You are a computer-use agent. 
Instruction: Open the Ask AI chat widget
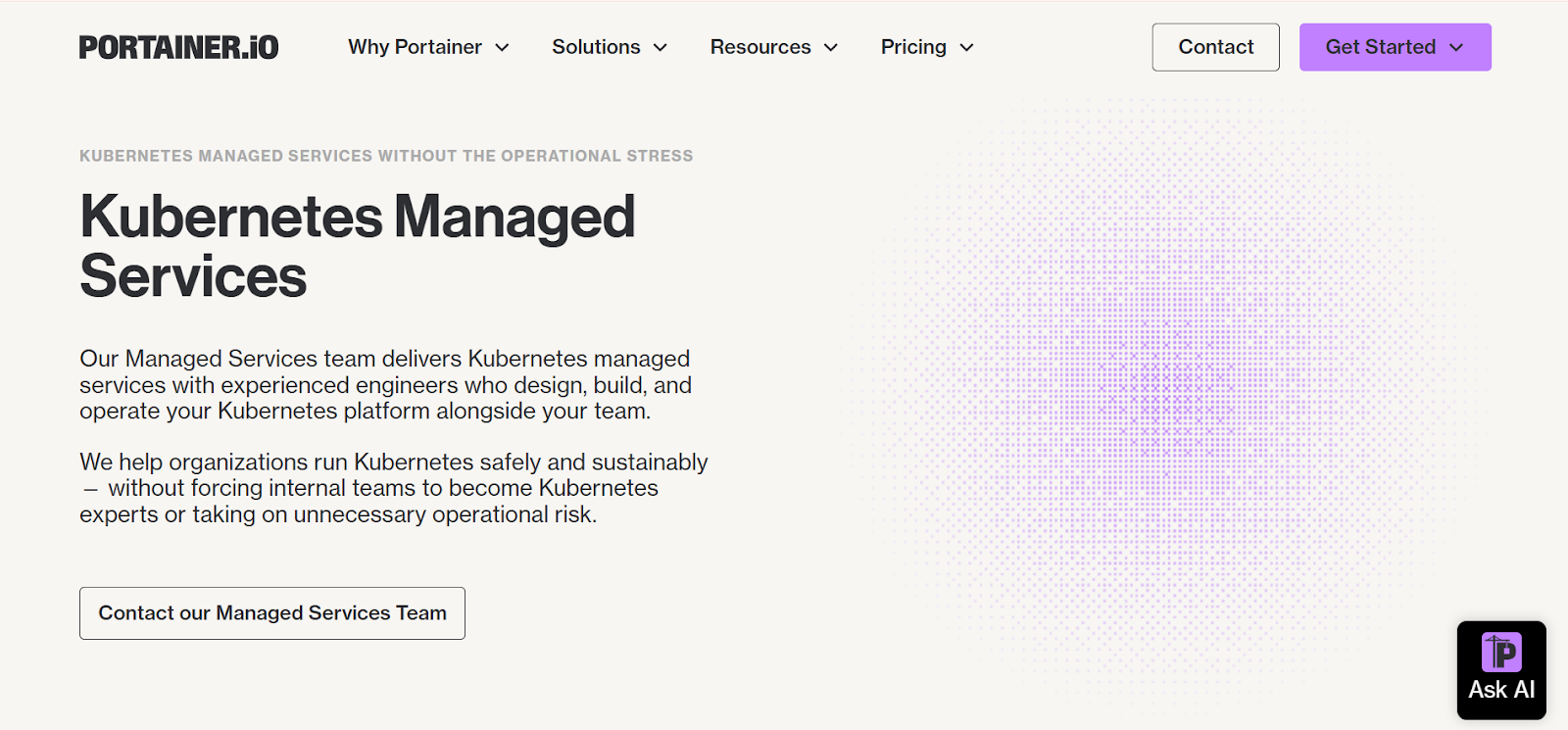(1501, 670)
